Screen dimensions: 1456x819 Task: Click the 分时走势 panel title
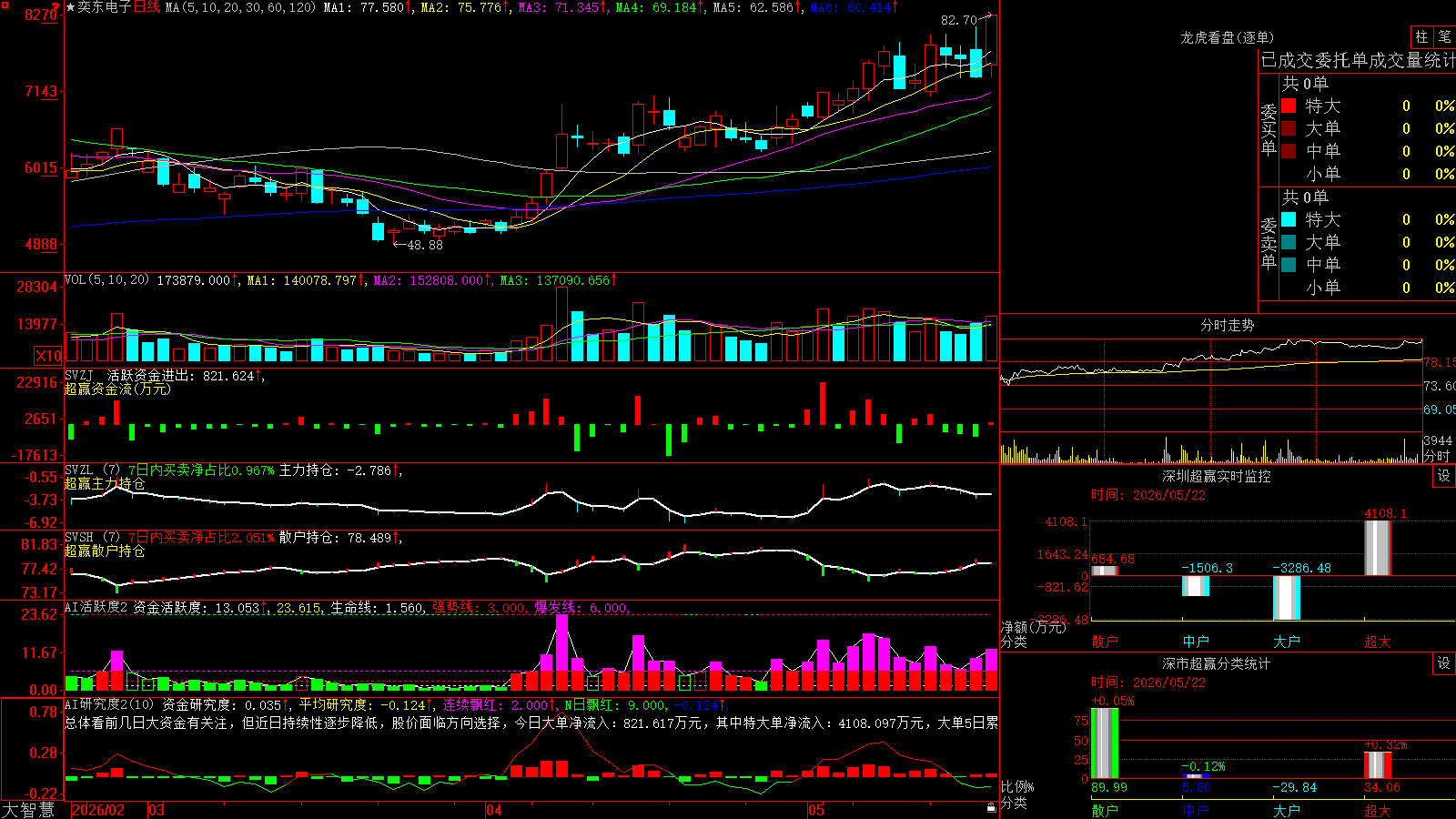[1227, 325]
